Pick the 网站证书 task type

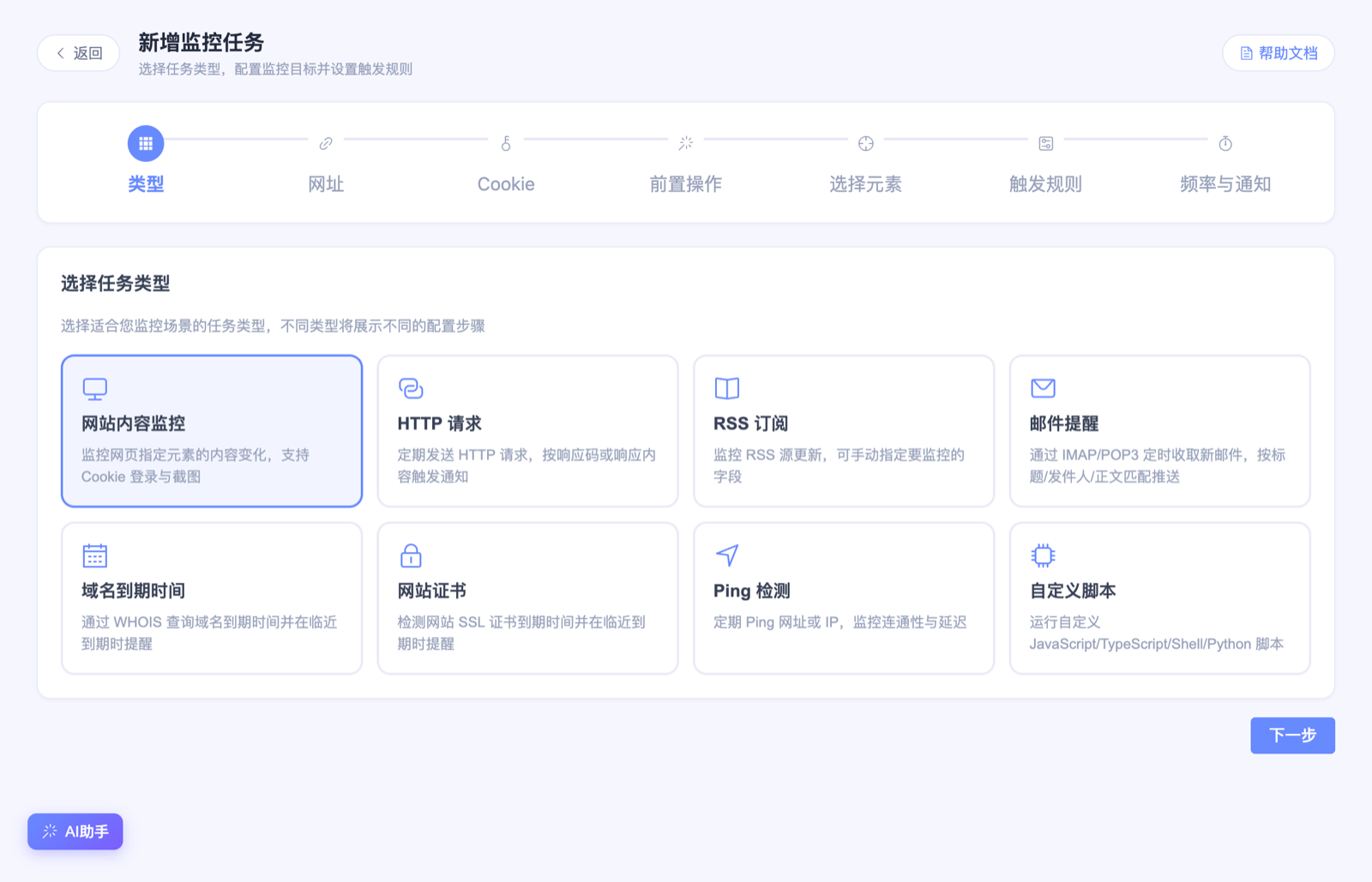click(x=528, y=598)
